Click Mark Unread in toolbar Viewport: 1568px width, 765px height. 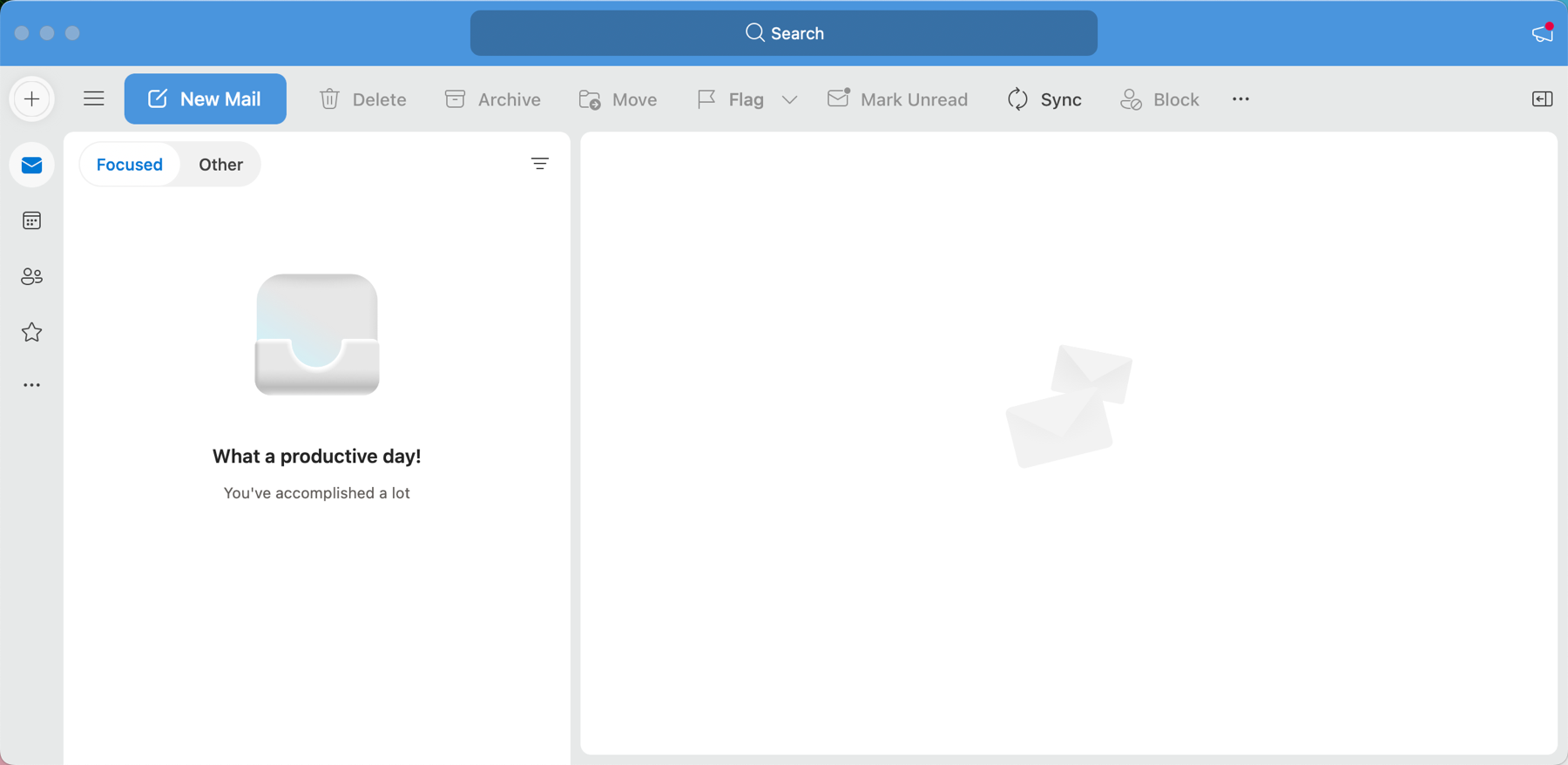tap(898, 99)
